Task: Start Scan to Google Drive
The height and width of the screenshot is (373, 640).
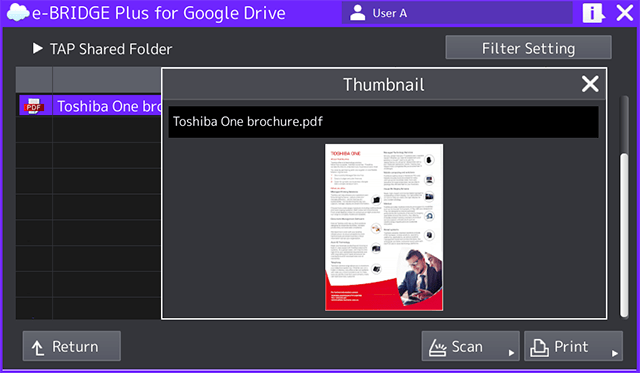Action: pos(470,346)
